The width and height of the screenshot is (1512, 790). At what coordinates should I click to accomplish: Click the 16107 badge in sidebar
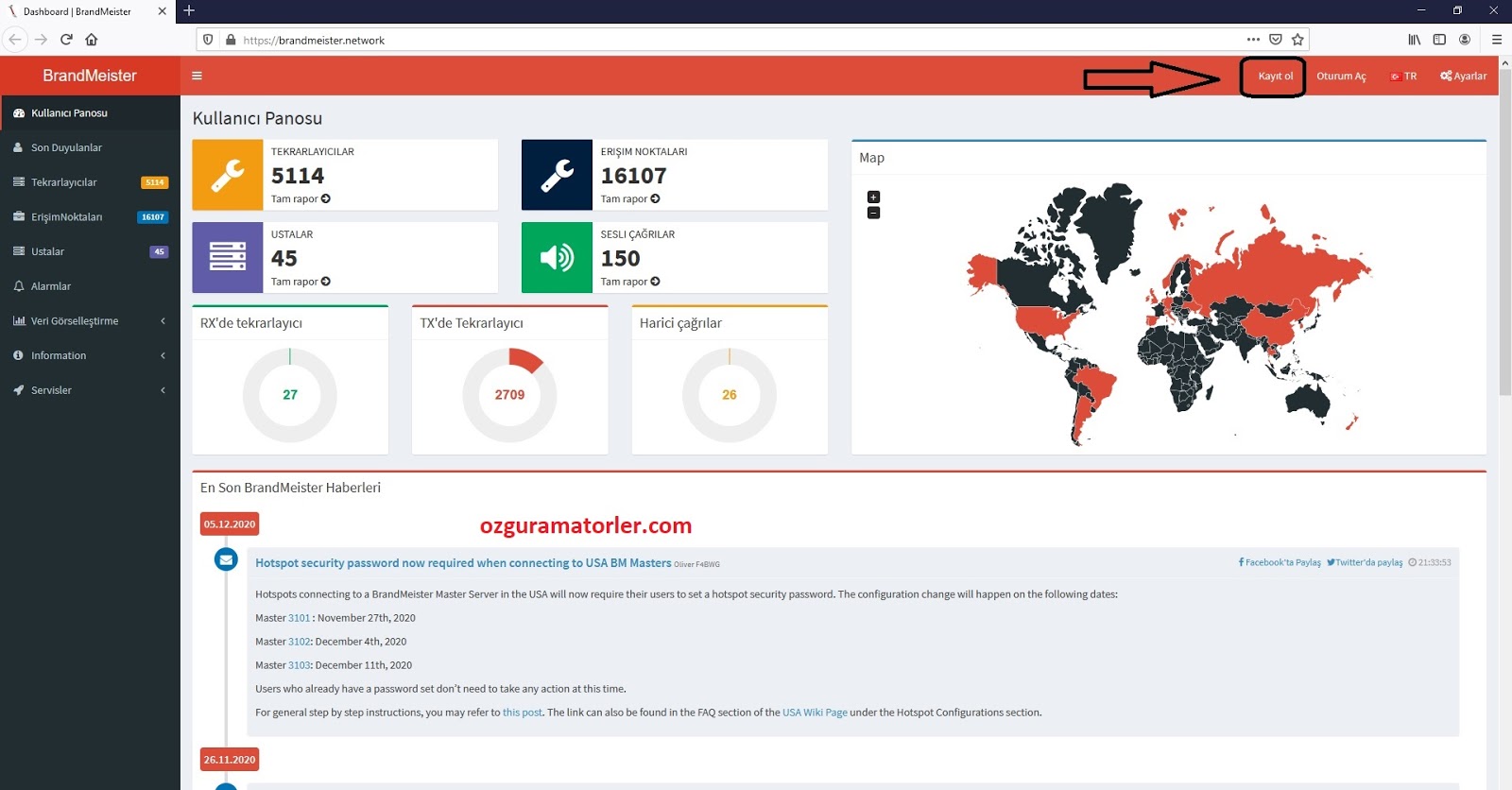[153, 217]
